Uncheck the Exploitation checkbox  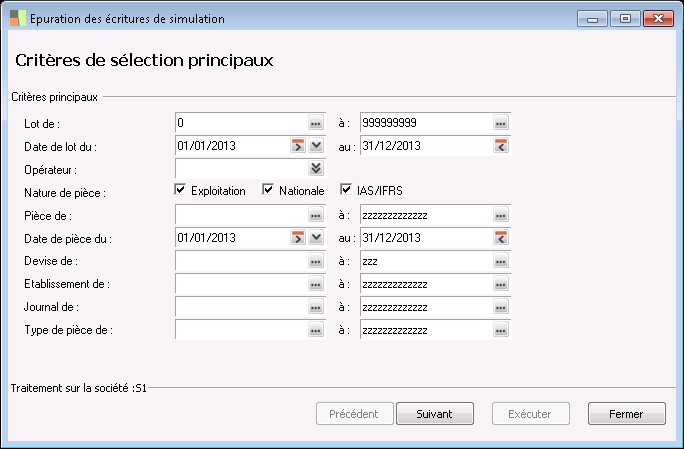point(181,190)
